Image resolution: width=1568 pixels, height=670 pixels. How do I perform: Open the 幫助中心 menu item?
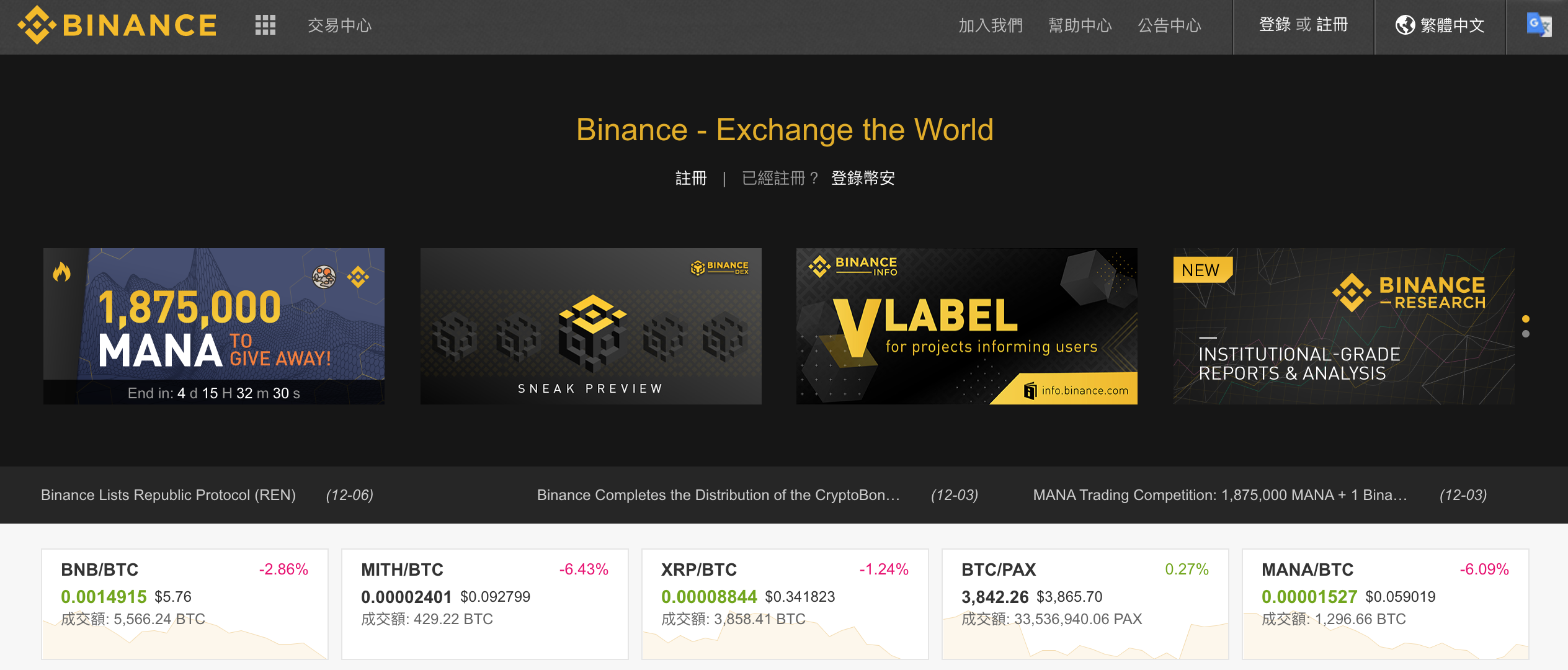1080,25
